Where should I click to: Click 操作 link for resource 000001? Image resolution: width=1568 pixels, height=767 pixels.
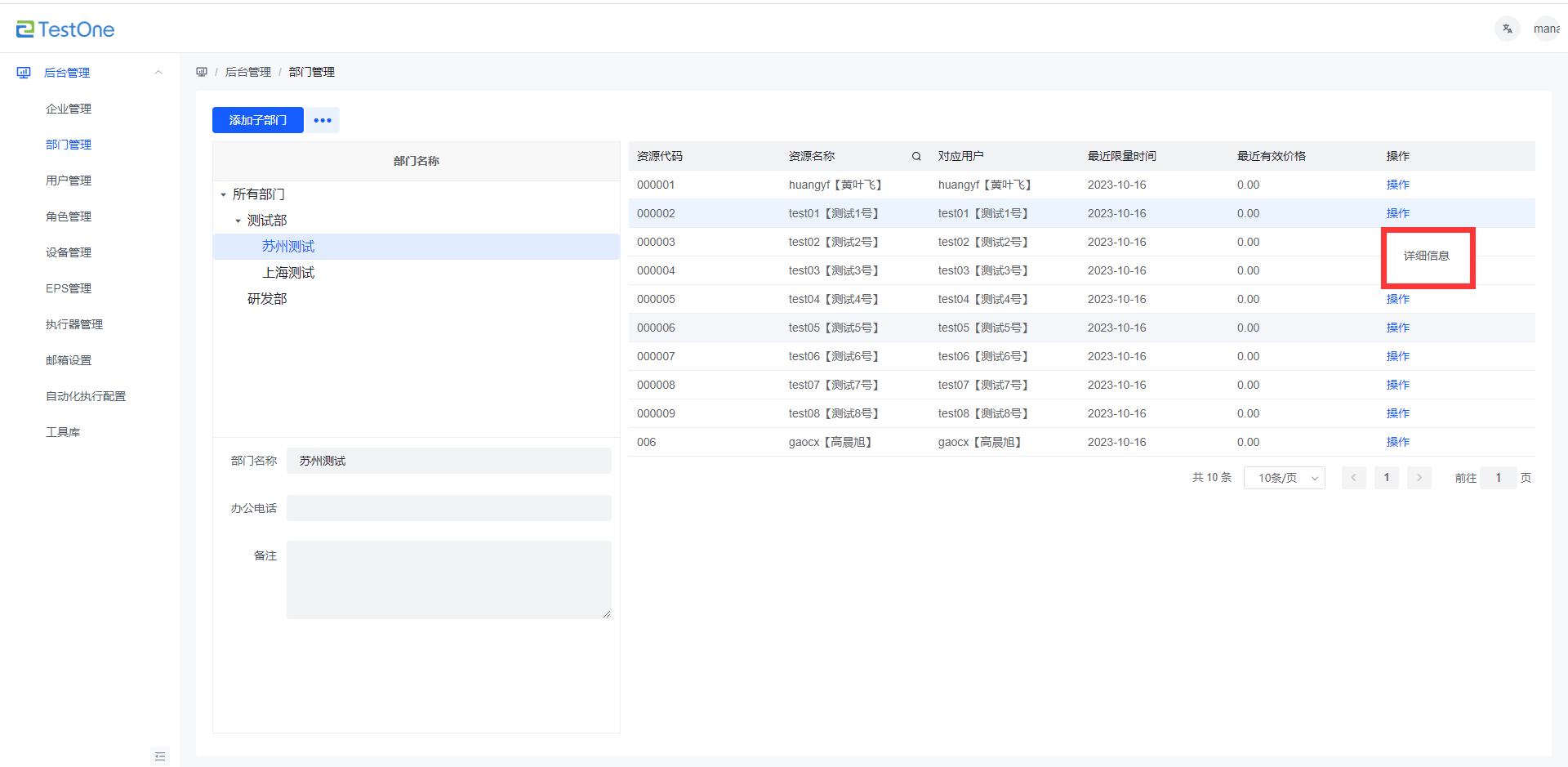[1397, 185]
